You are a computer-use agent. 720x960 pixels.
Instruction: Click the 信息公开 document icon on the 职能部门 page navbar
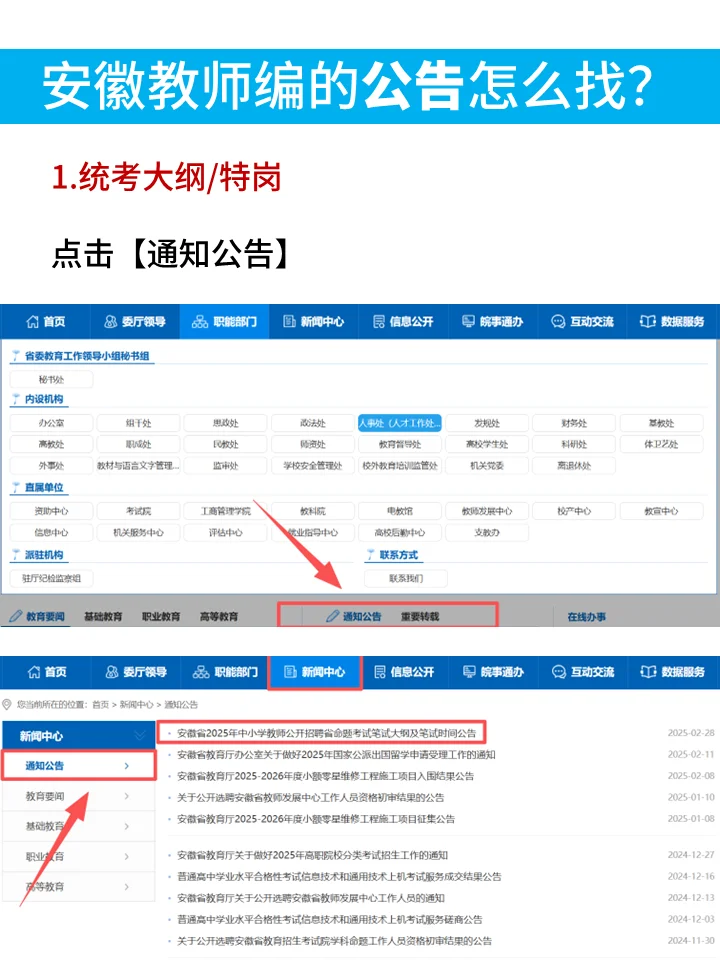click(379, 321)
